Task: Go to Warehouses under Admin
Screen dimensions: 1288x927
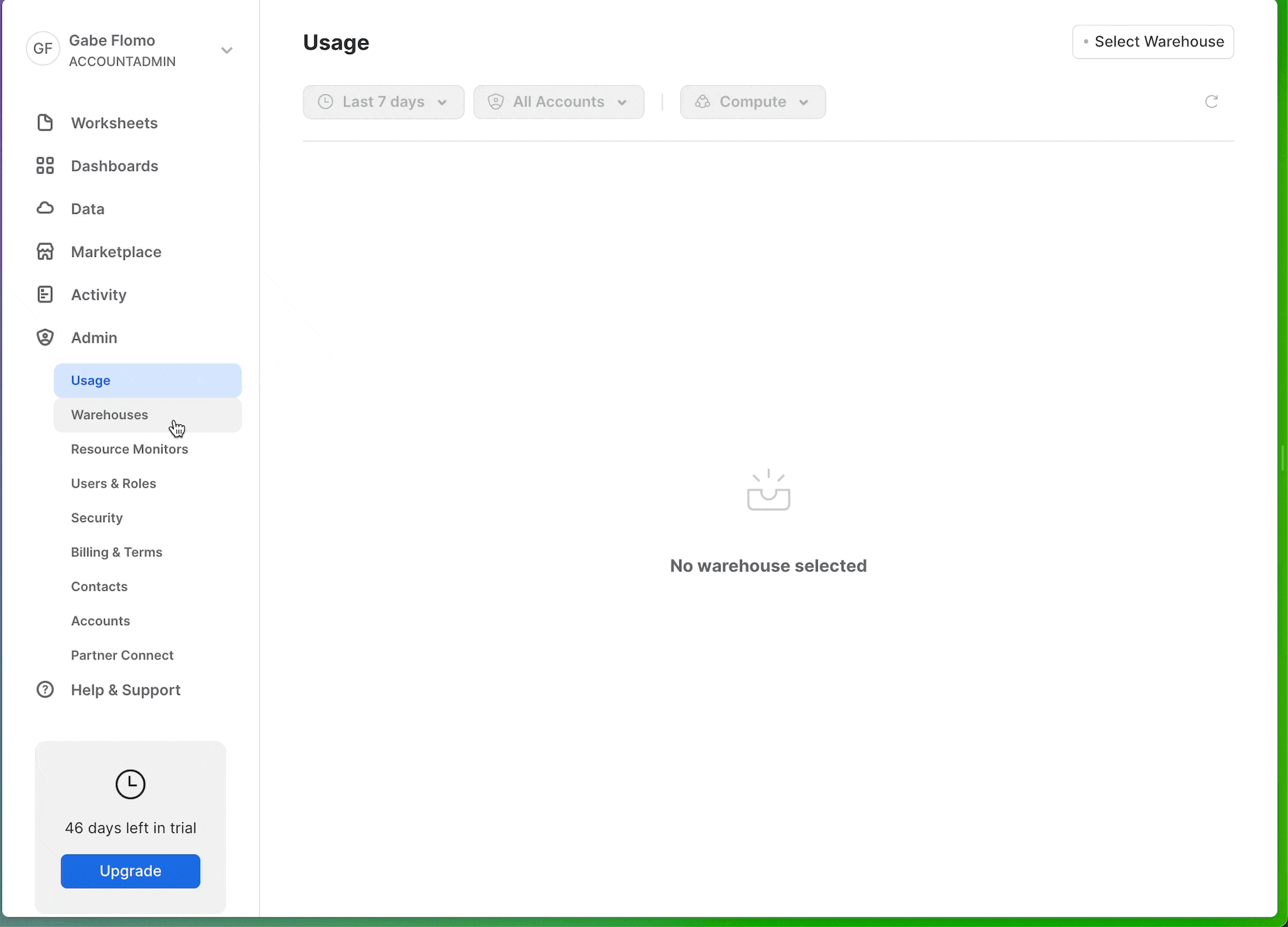Action: coord(109,415)
